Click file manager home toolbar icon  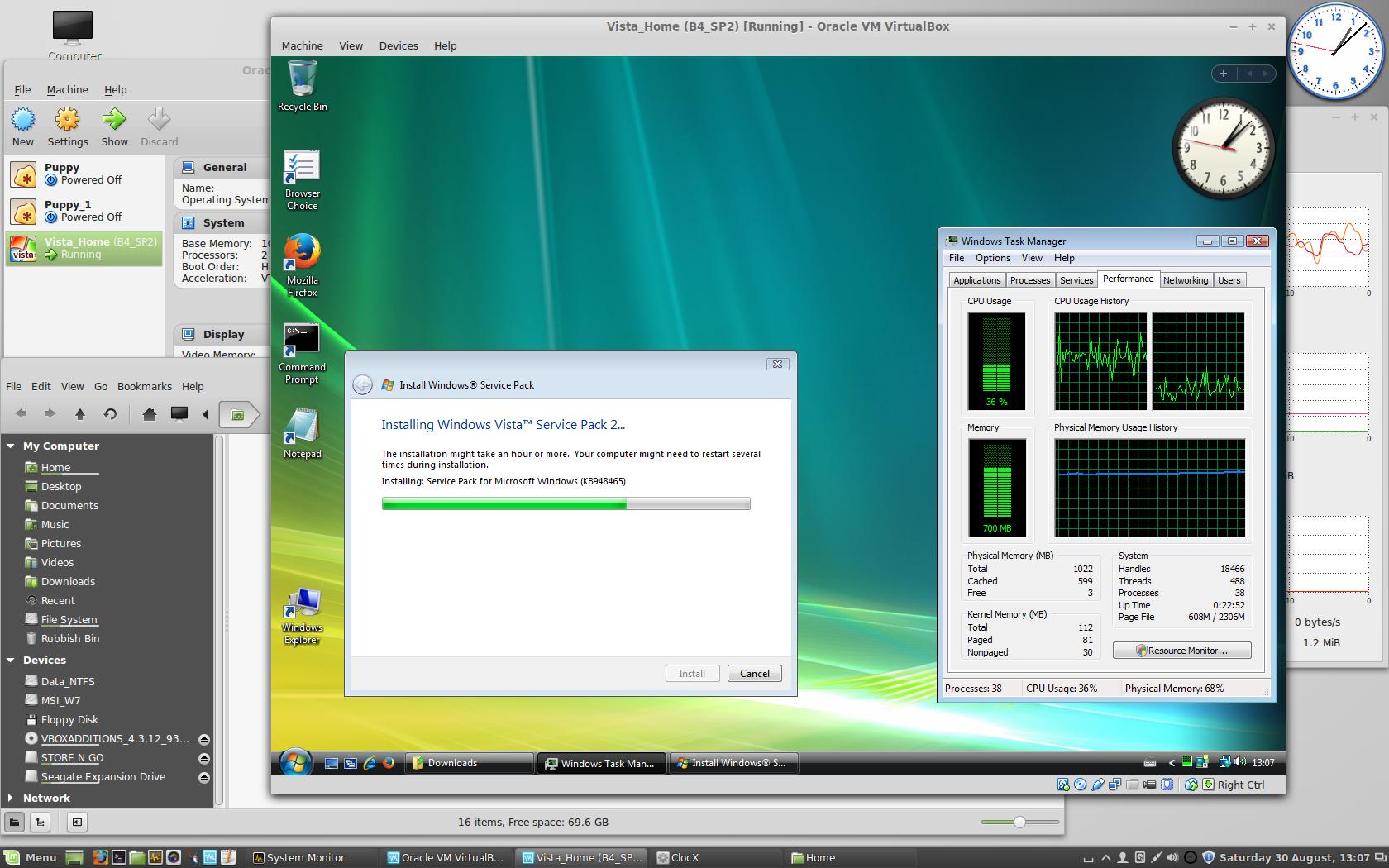click(149, 414)
